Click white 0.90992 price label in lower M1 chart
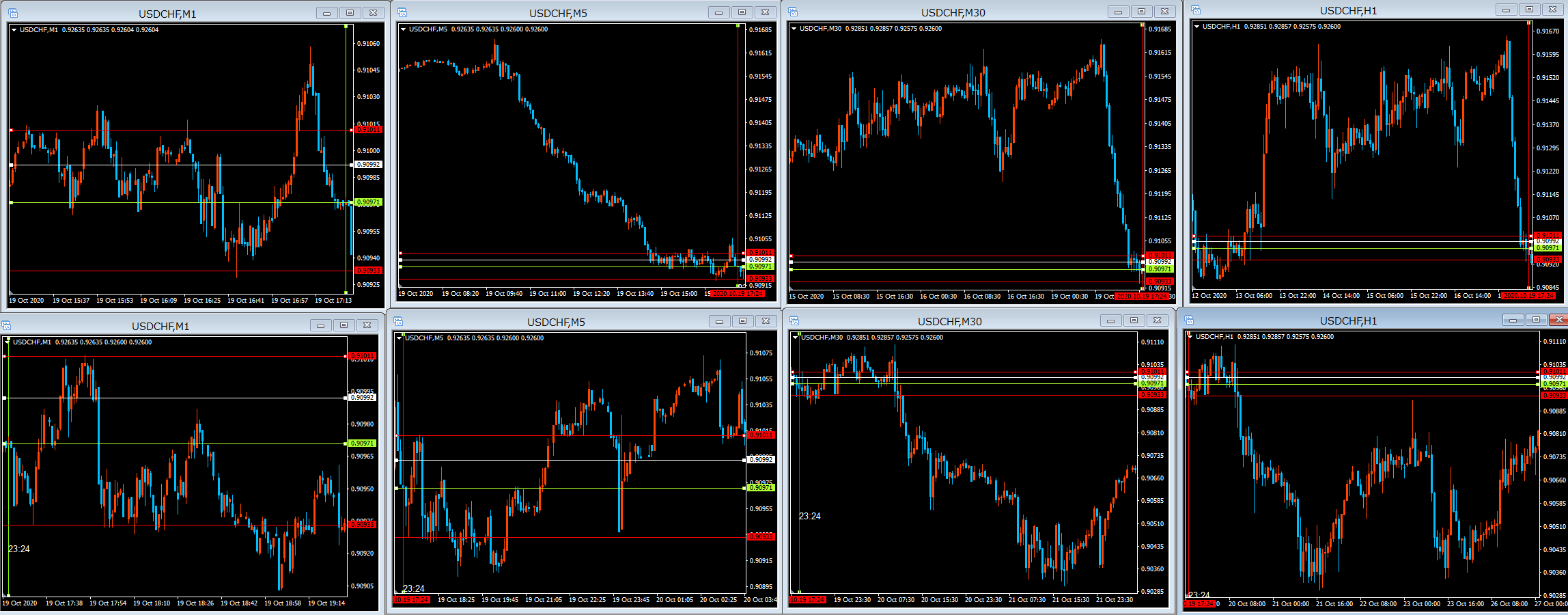 pos(362,398)
